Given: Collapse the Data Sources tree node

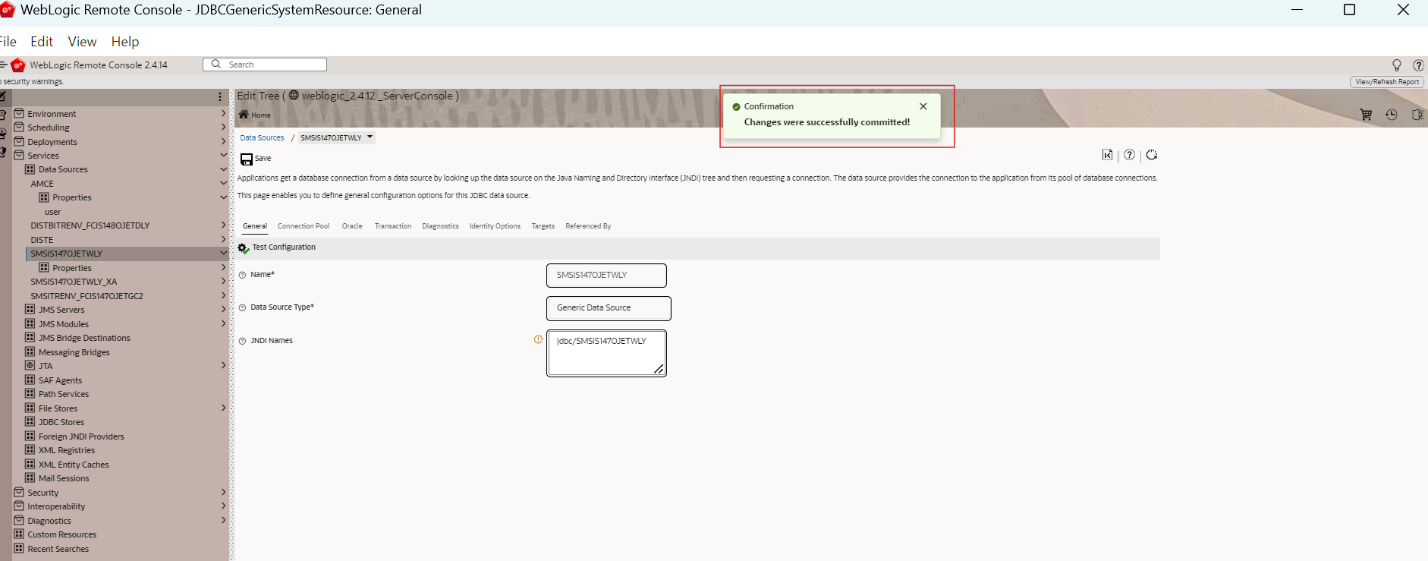Looking at the screenshot, I should pos(223,170).
